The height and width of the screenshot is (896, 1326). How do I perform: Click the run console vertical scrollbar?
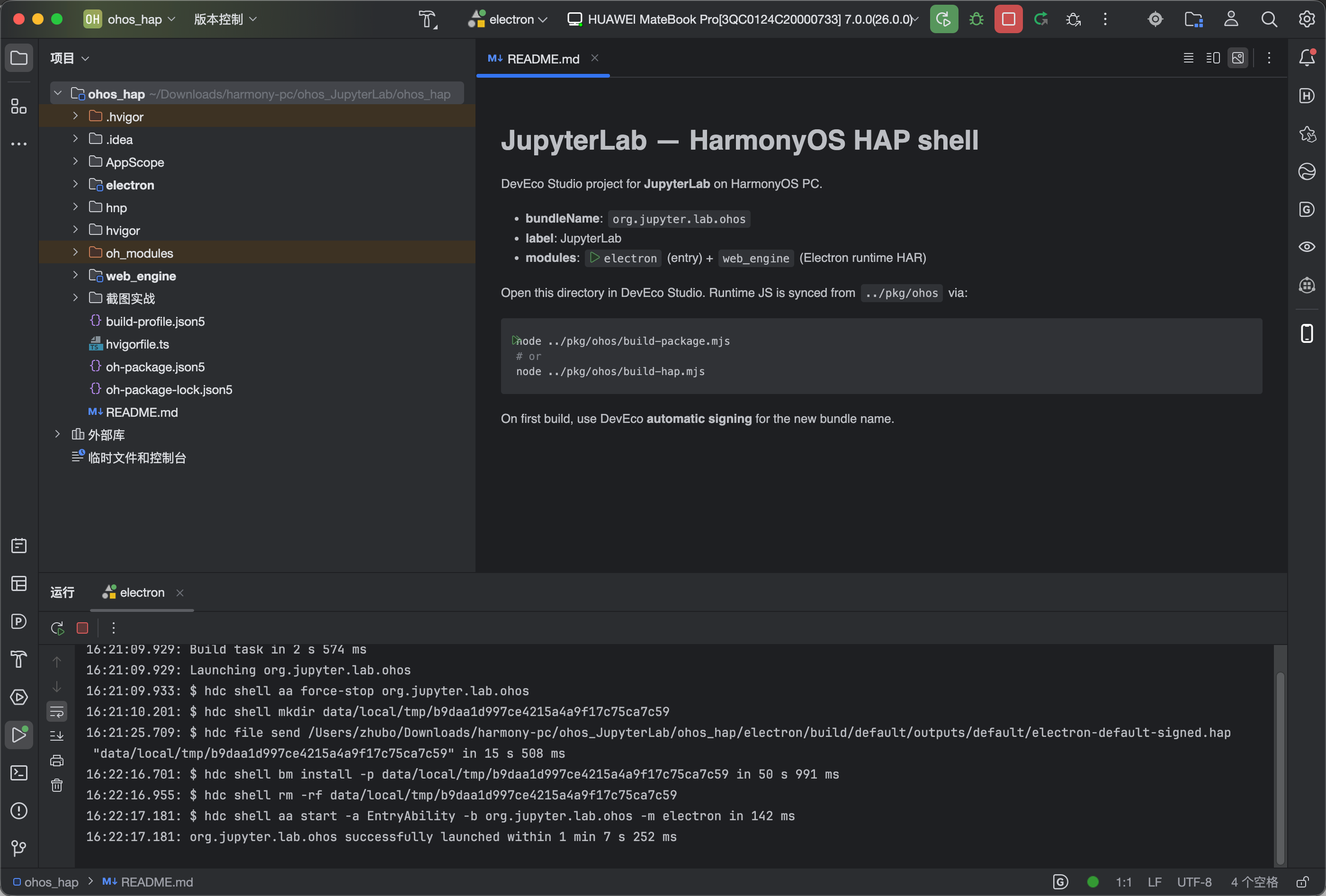point(1281,768)
